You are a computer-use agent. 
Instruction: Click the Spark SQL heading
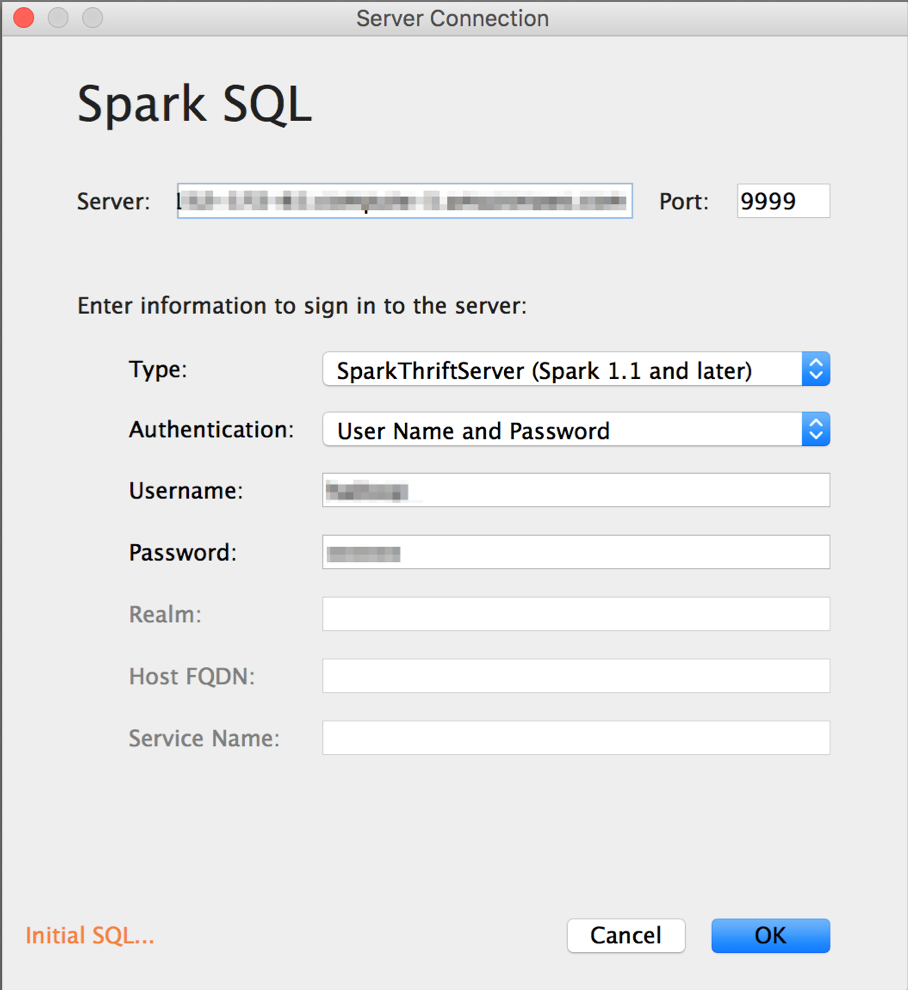pyautogui.click(x=194, y=105)
